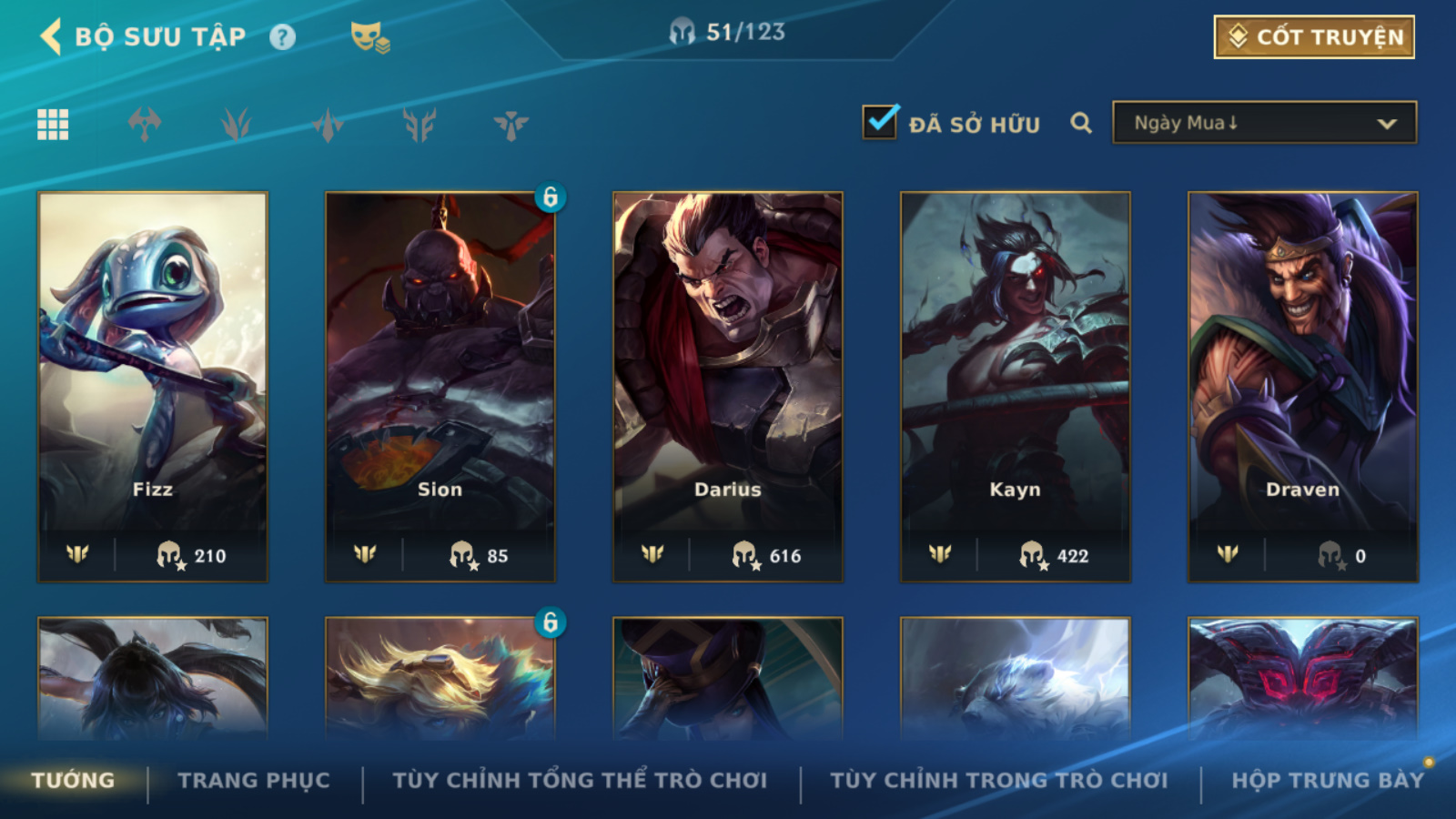Click the Cốt Truyện button
Screen dimensions: 1456x819
pos(1314,37)
